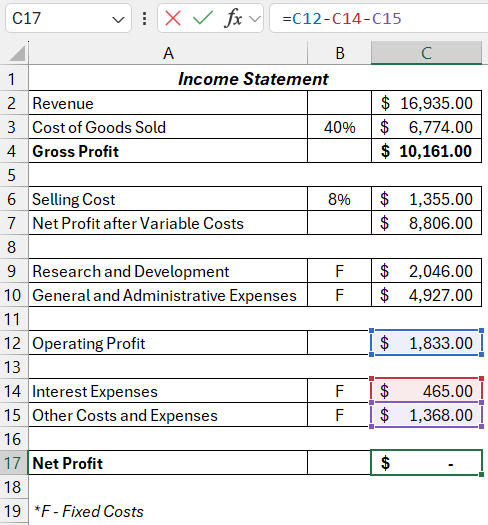Select the $465.00 cell

tap(426, 391)
